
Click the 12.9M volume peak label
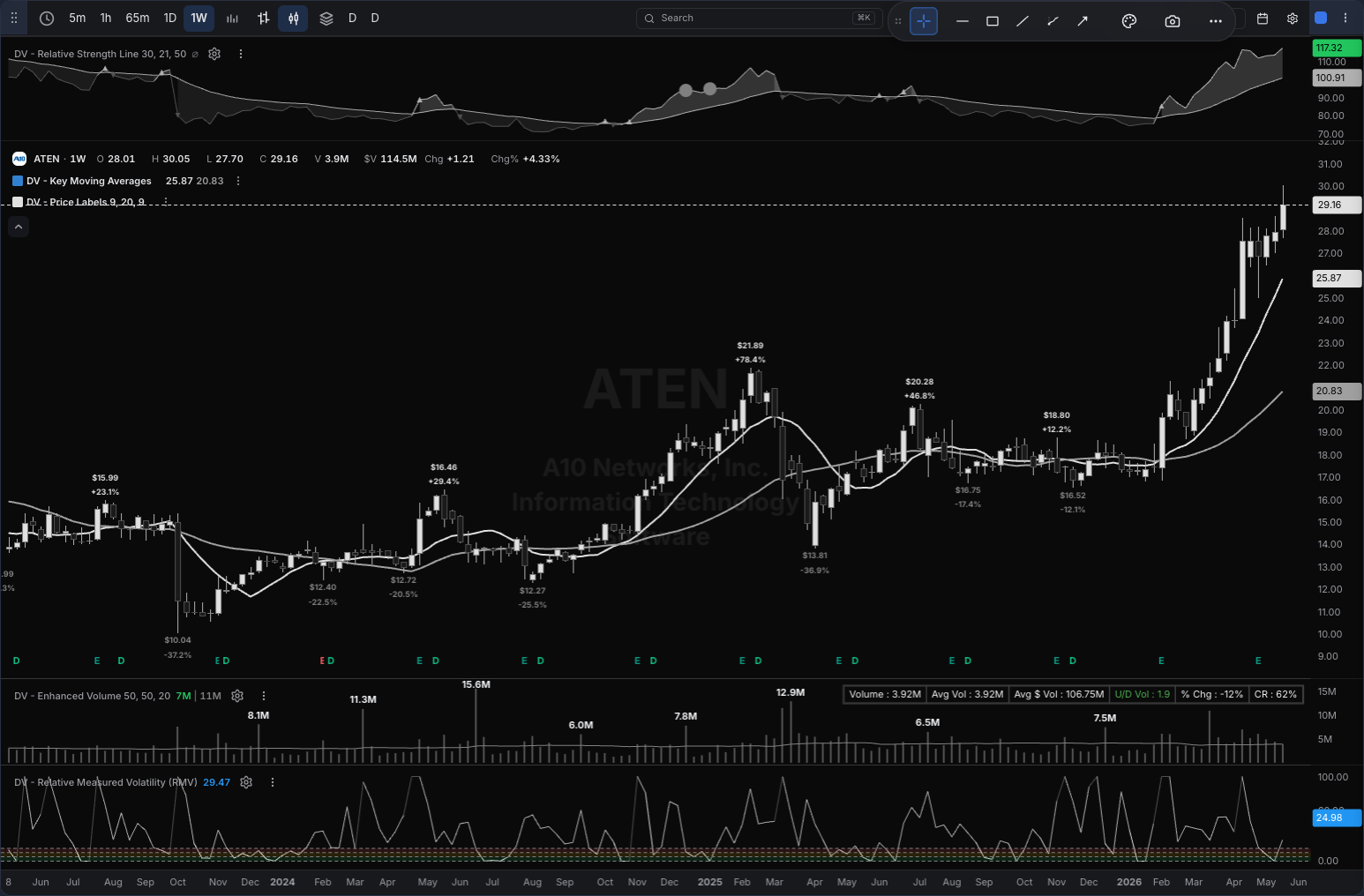(x=791, y=692)
